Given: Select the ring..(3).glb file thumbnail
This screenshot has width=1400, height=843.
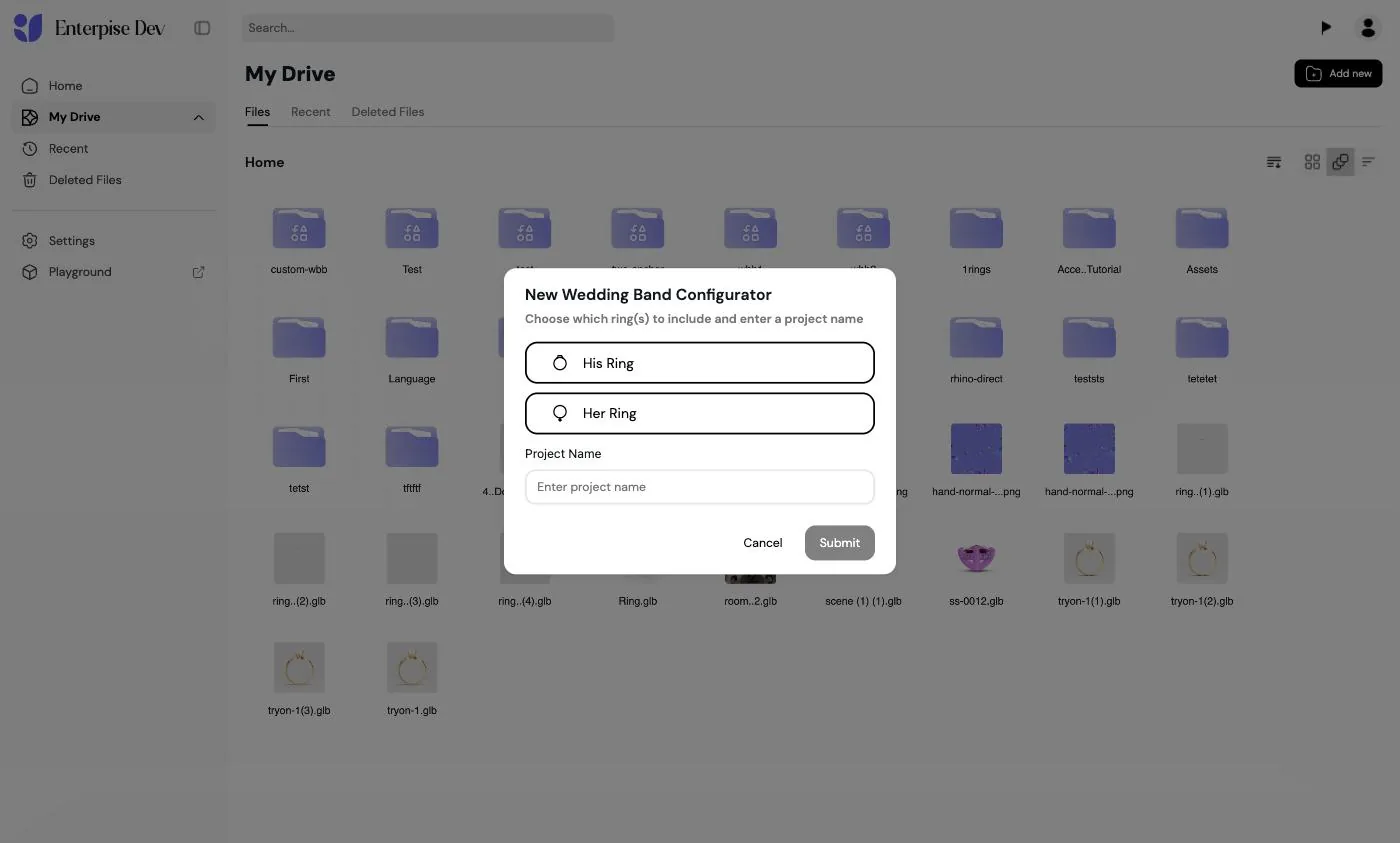Looking at the screenshot, I should (x=412, y=558).
